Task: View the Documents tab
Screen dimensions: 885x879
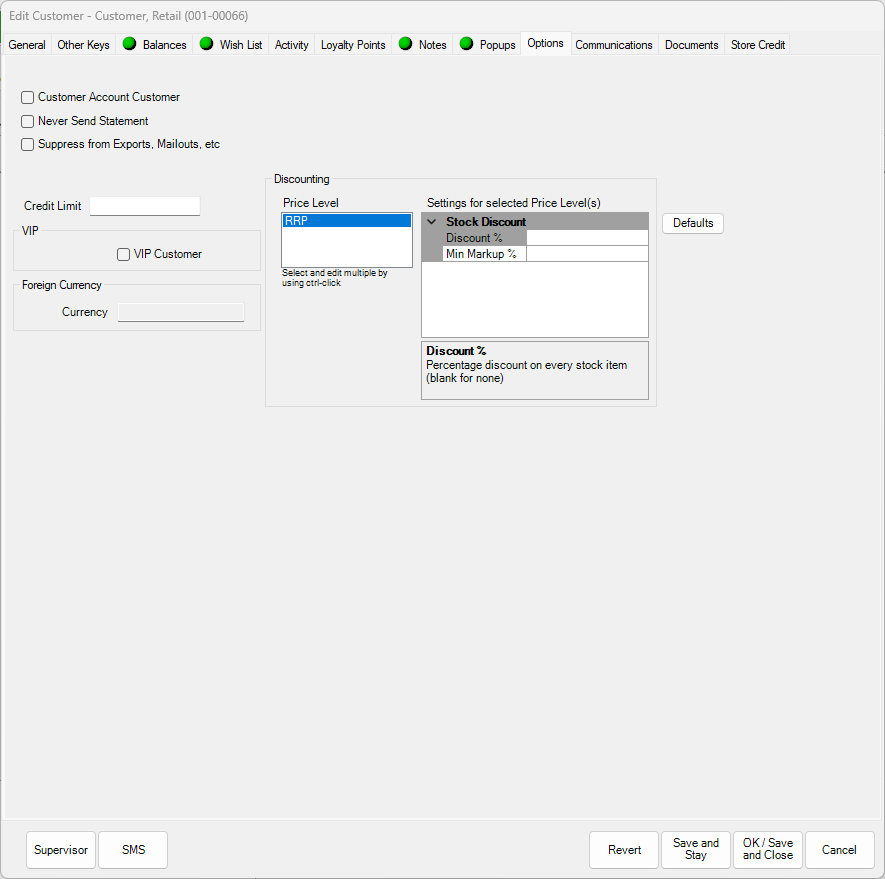Action: [x=691, y=44]
